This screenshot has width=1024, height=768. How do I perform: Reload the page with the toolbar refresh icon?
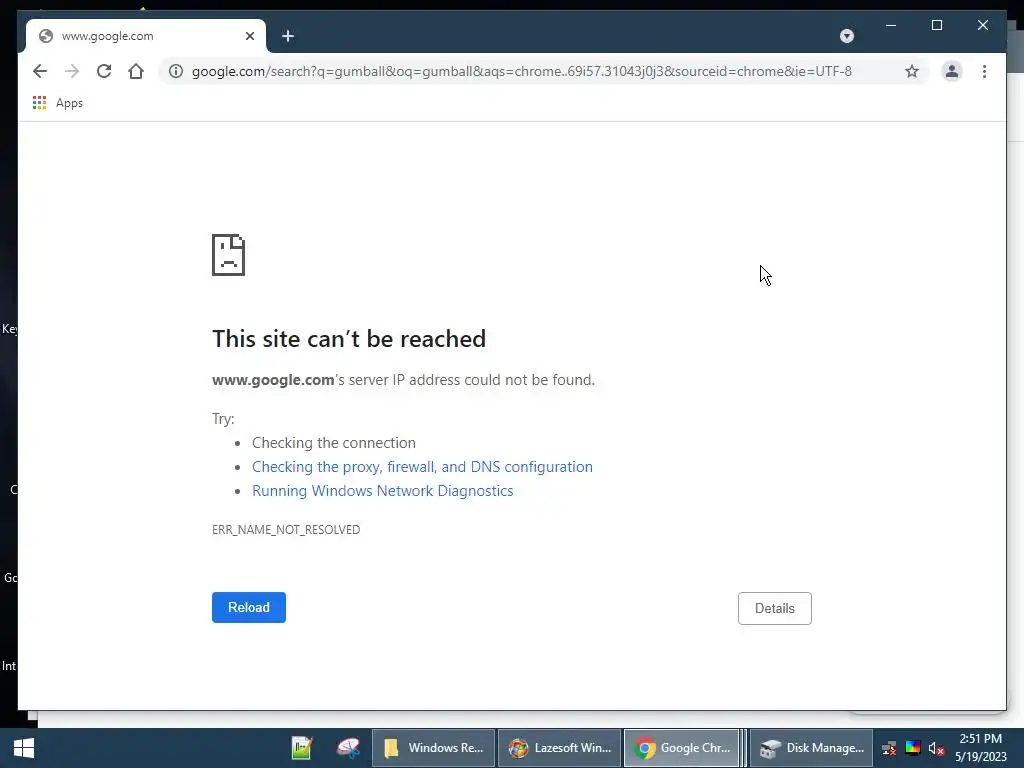tap(104, 71)
